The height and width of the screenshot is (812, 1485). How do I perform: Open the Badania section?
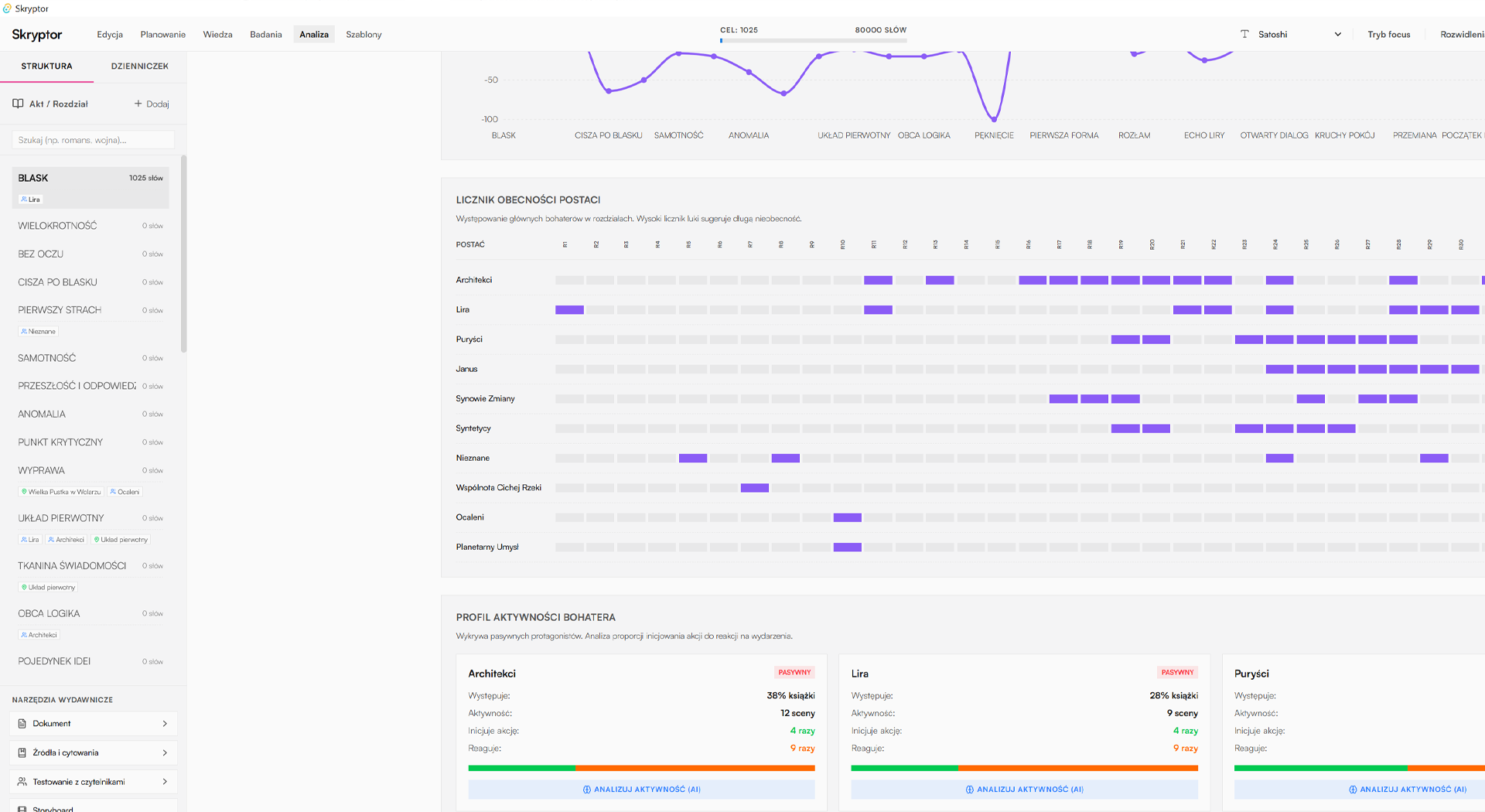pyautogui.click(x=266, y=35)
